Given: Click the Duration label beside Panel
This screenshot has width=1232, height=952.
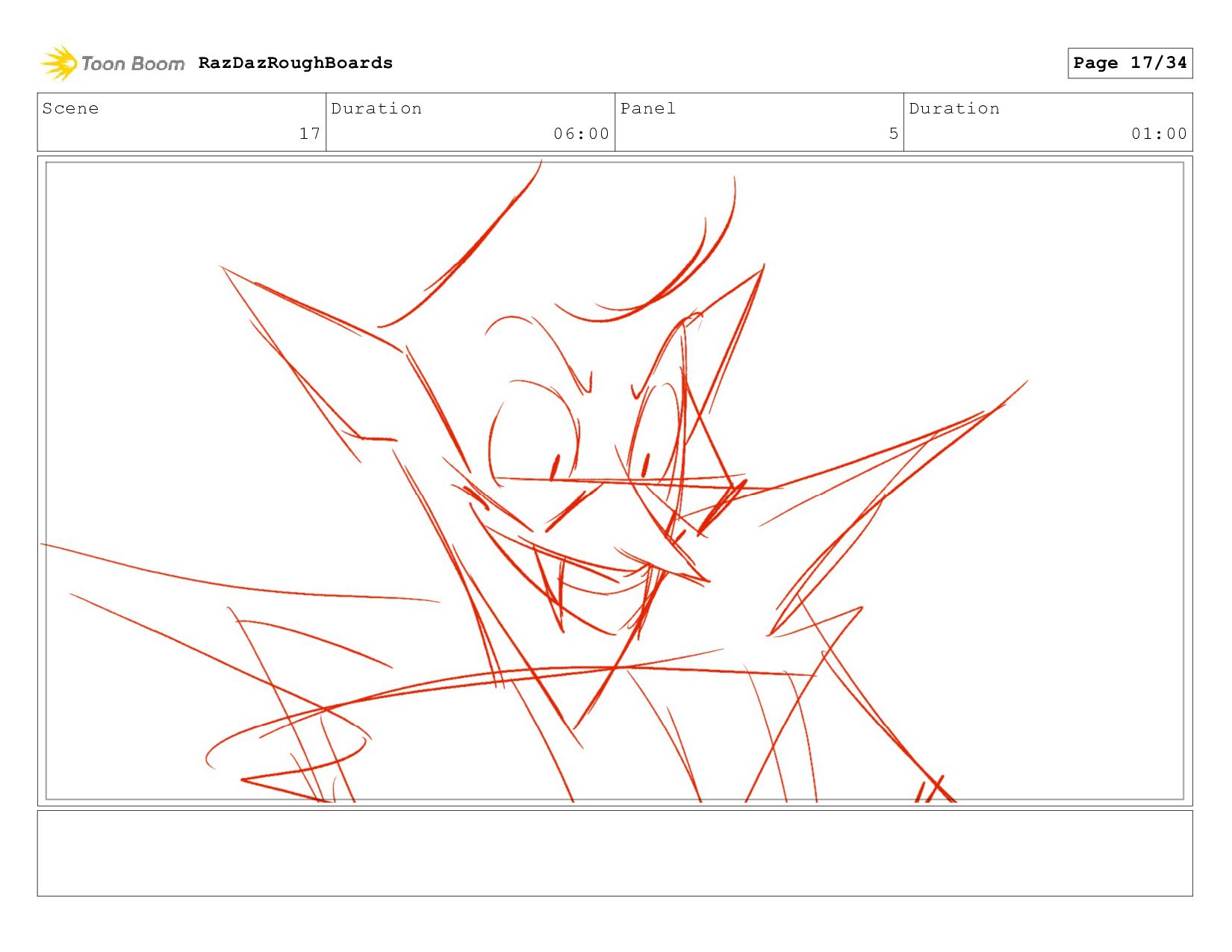Looking at the screenshot, I should click(954, 108).
